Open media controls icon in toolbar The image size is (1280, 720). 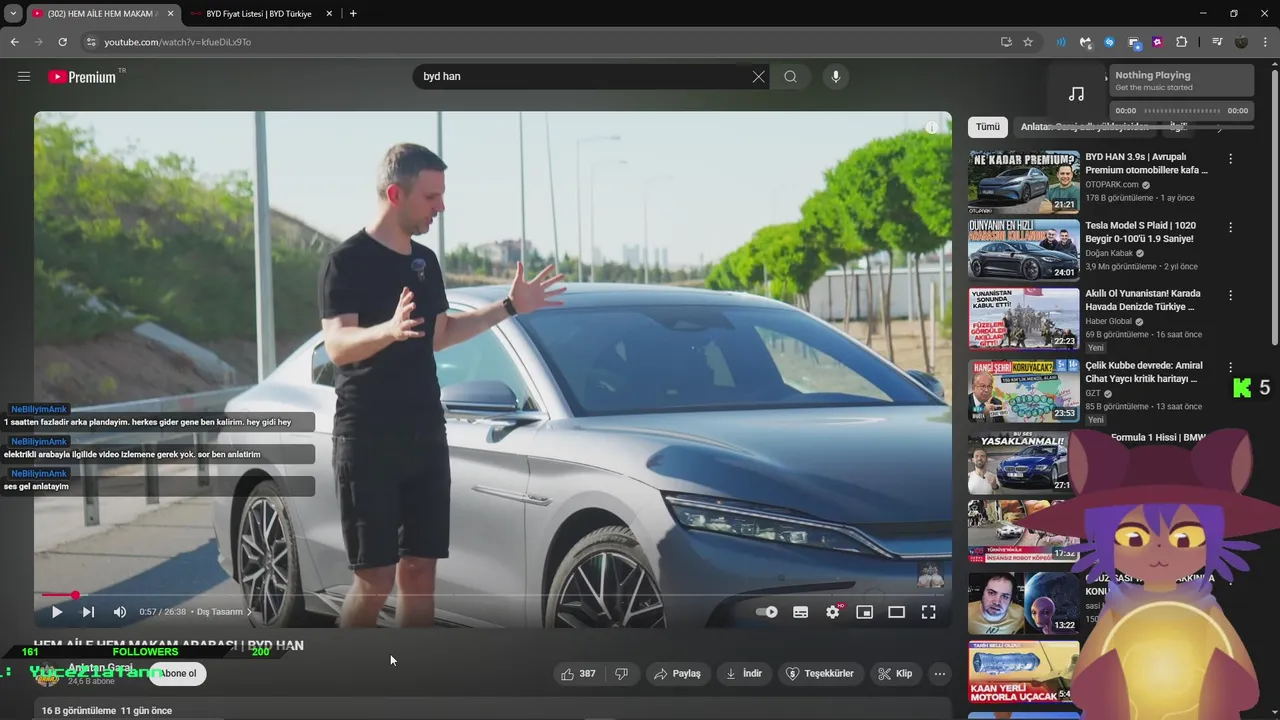point(1217,42)
